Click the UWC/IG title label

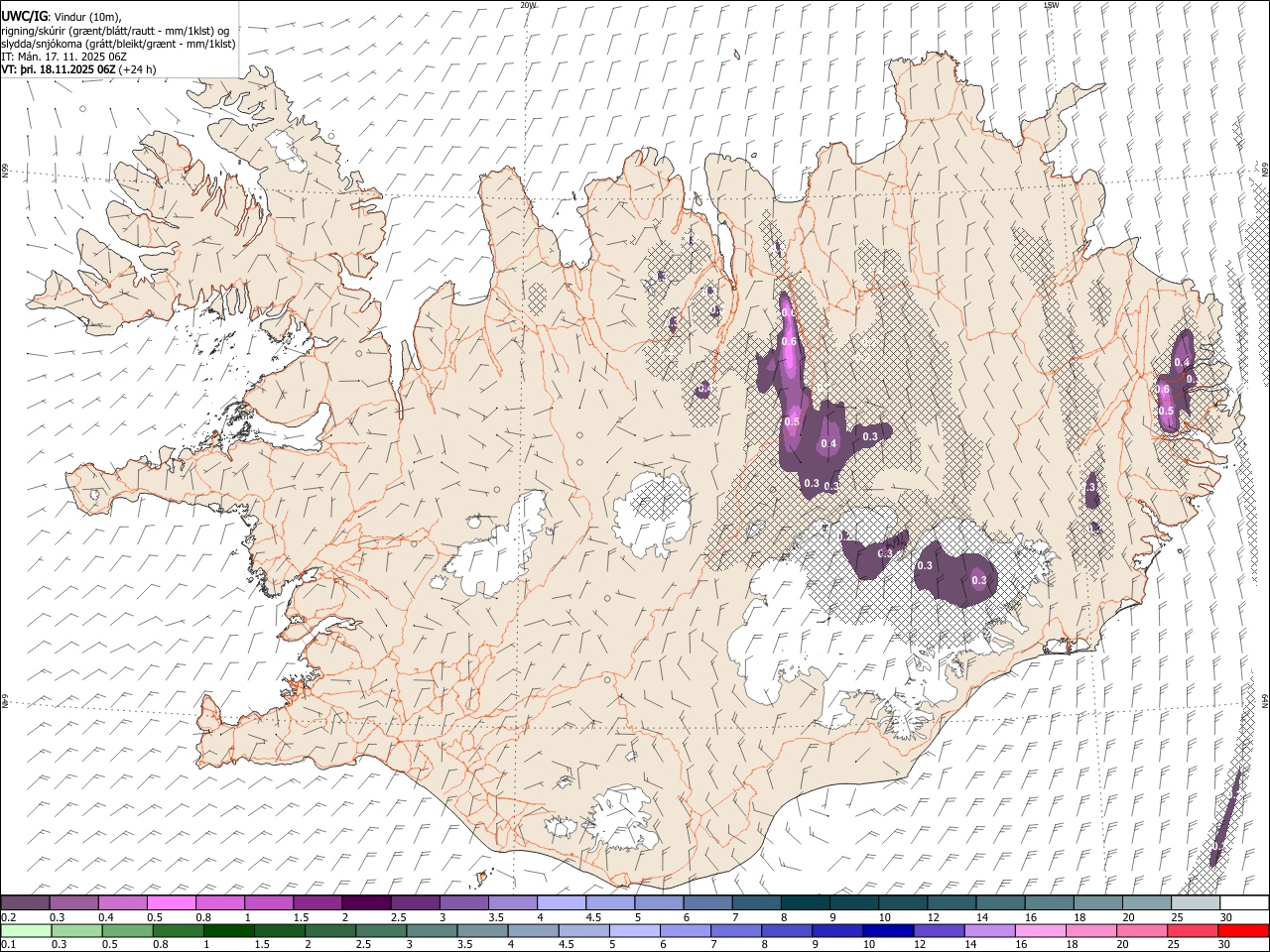[25, 17]
